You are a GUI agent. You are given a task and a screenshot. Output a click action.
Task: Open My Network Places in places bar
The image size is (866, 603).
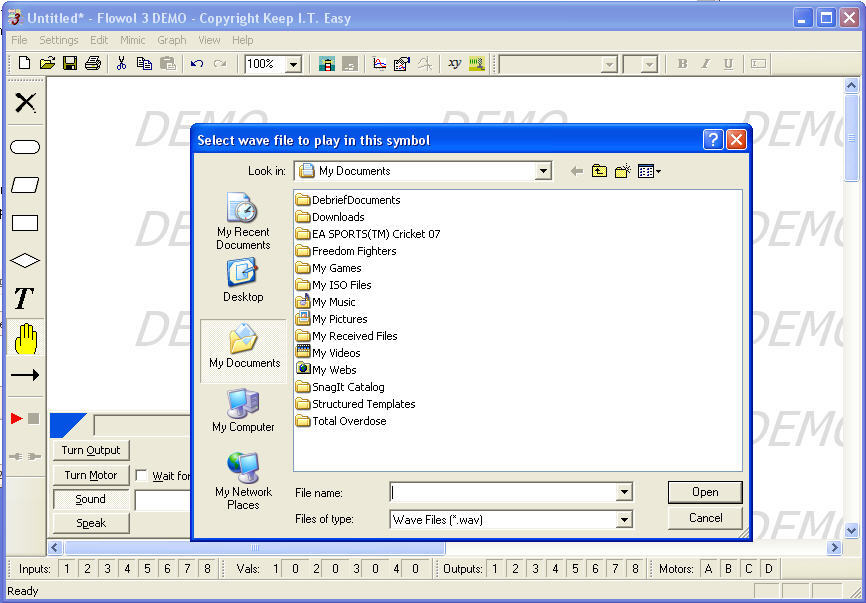click(x=244, y=480)
